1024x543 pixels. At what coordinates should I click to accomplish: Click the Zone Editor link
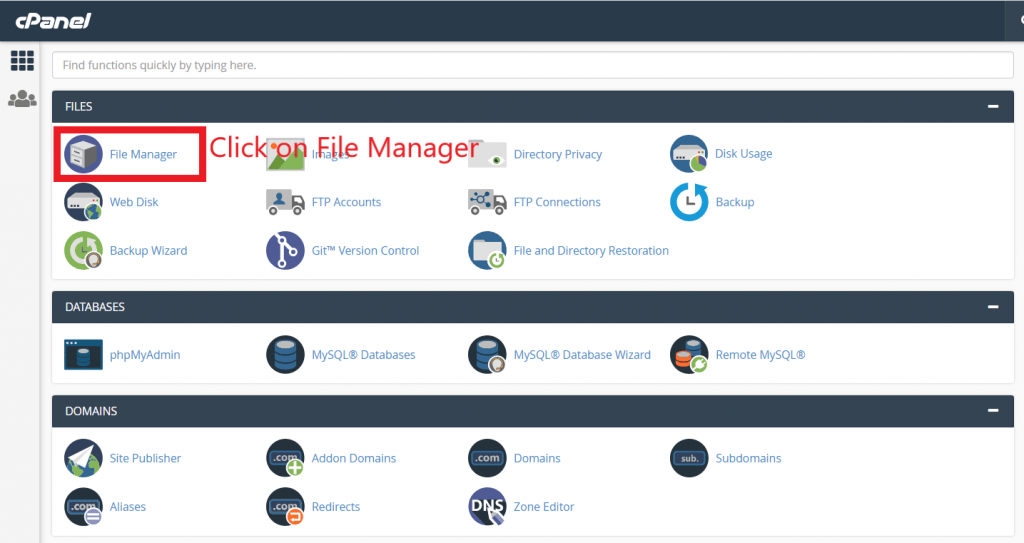tap(544, 506)
